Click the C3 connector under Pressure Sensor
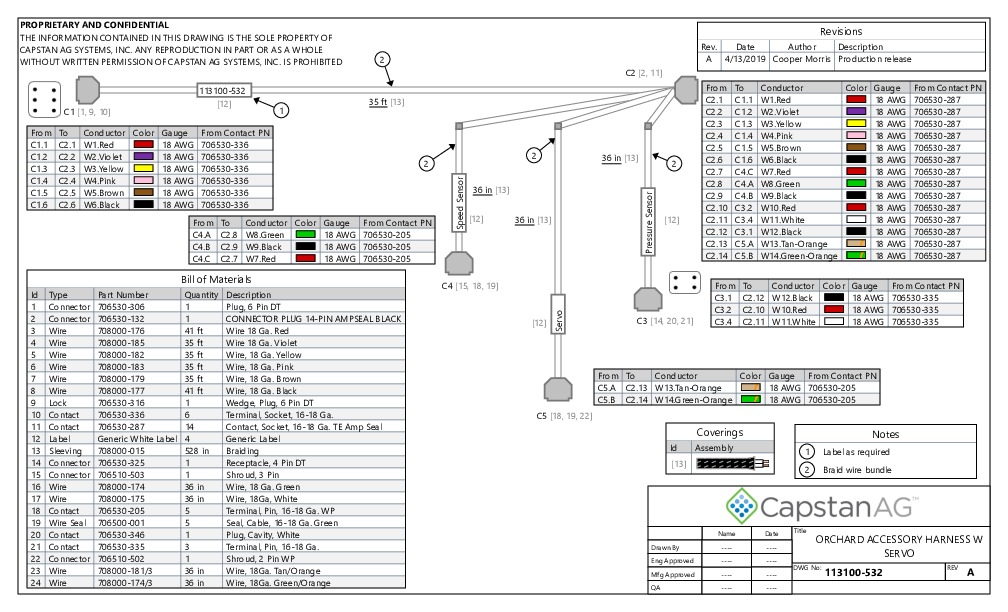 [x=644, y=298]
